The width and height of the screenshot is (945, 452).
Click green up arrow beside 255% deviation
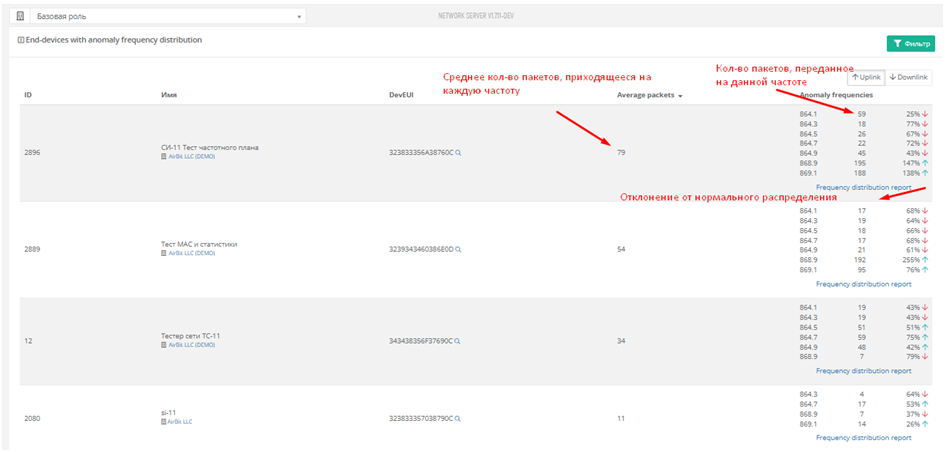[x=925, y=259]
